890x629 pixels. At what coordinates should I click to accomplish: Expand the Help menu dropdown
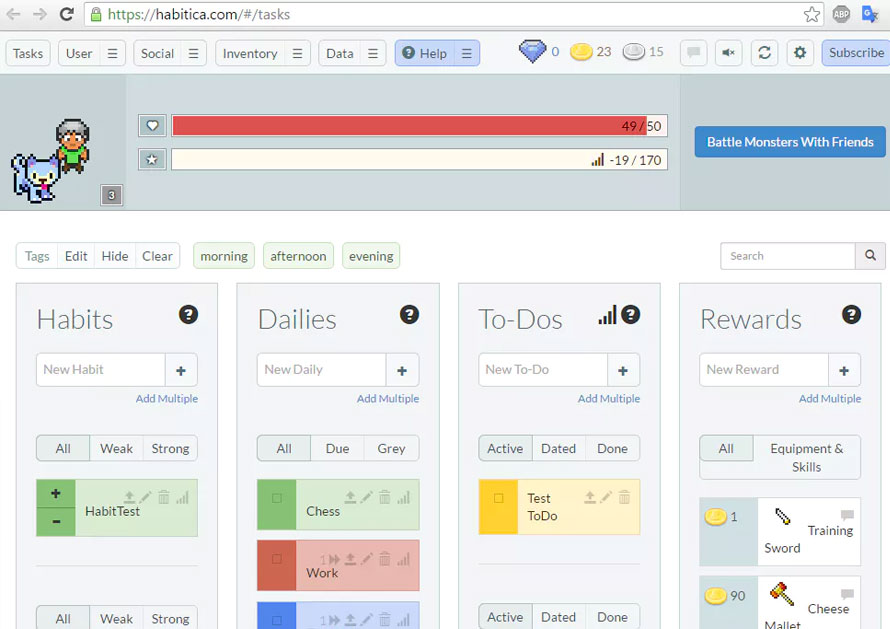466,53
